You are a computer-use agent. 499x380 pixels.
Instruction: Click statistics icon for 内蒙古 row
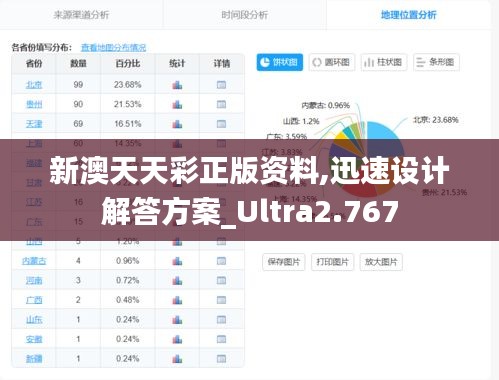177,261
